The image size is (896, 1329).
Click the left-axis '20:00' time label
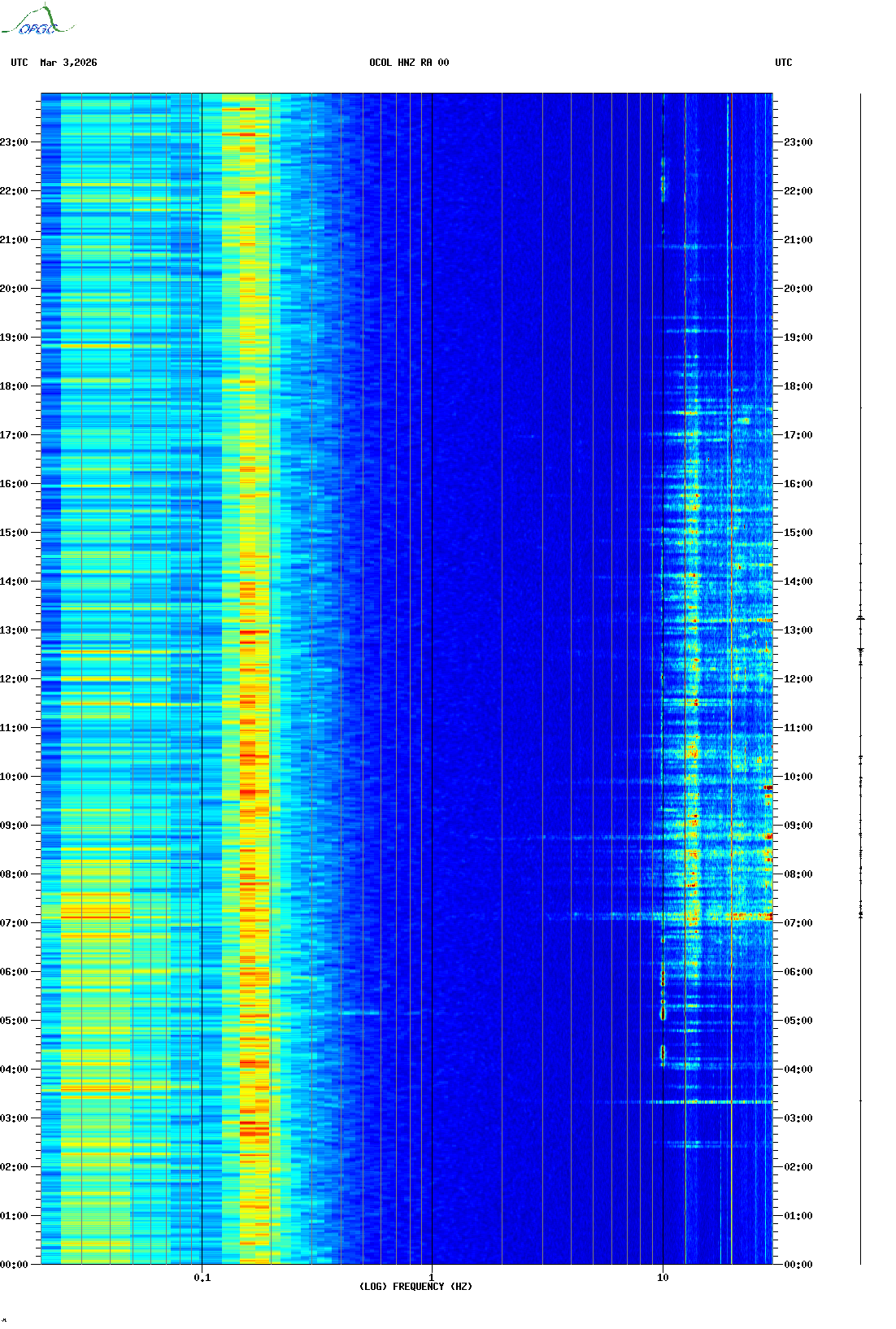click(14, 289)
